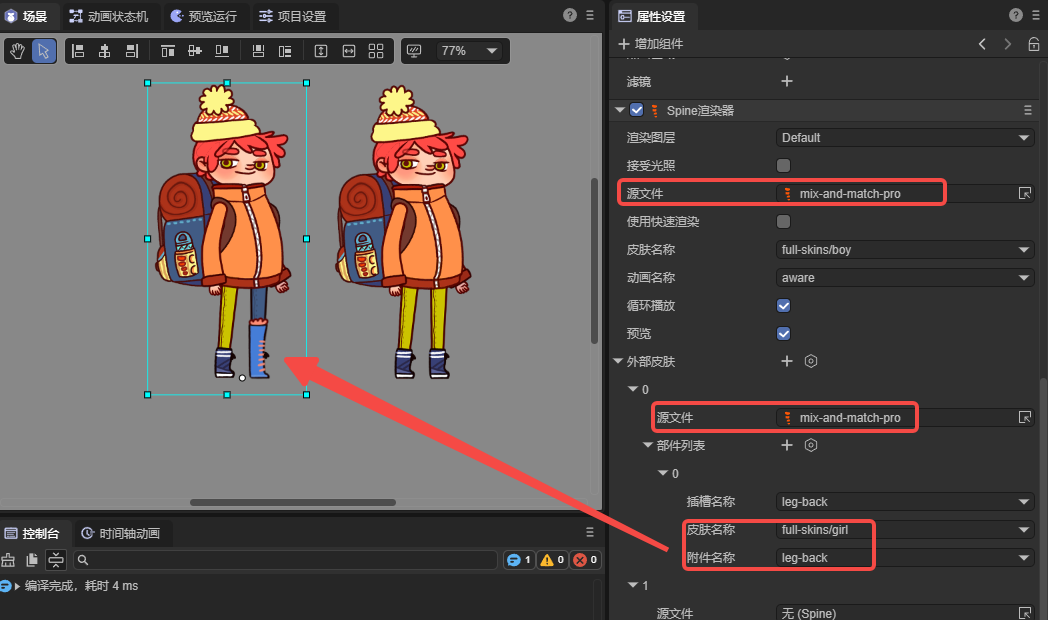Click the match height icon in toolbar
Image resolution: width=1048 pixels, height=620 pixels.
[x=321, y=51]
